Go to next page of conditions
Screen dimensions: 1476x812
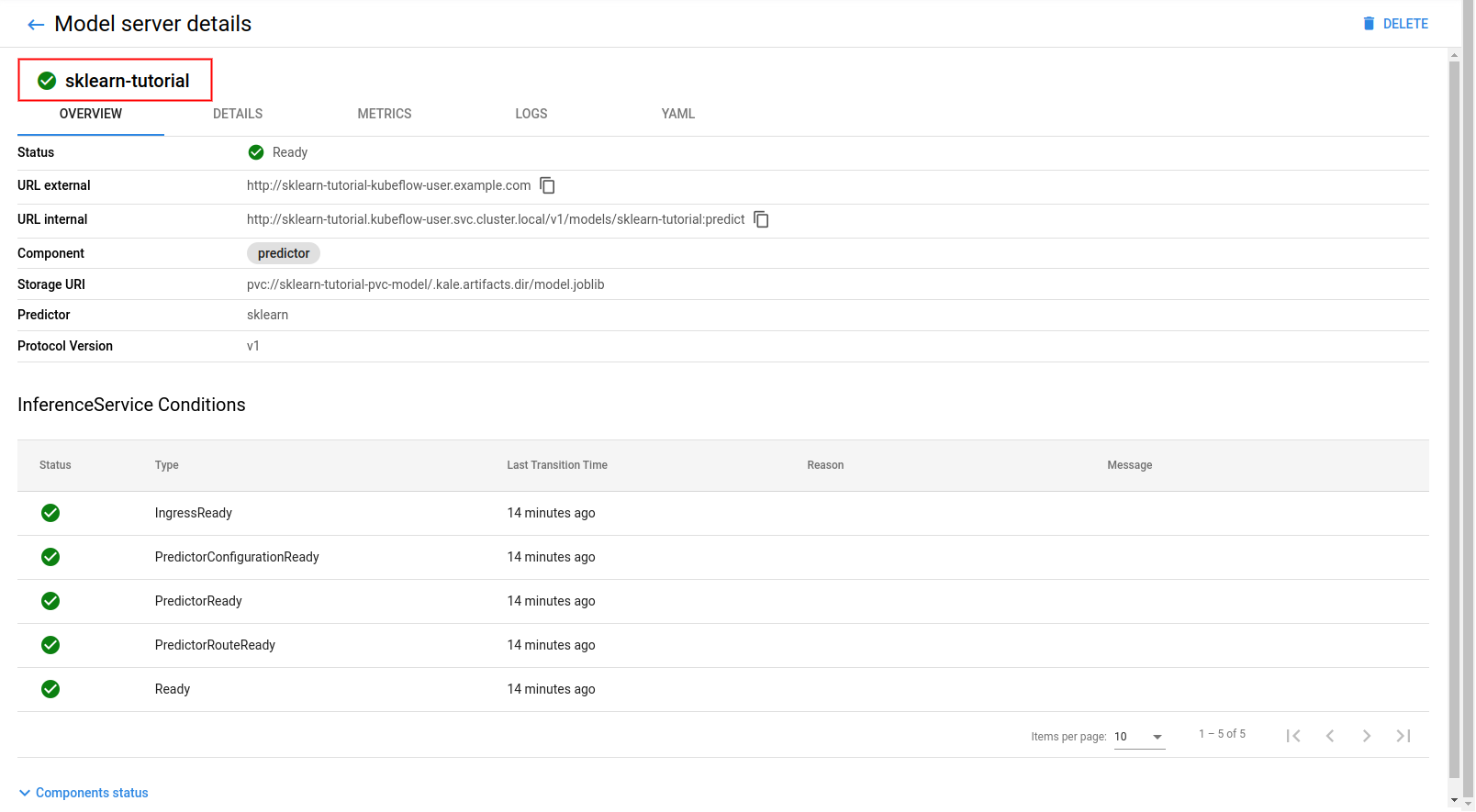pyautogui.click(x=1367, y=736)
